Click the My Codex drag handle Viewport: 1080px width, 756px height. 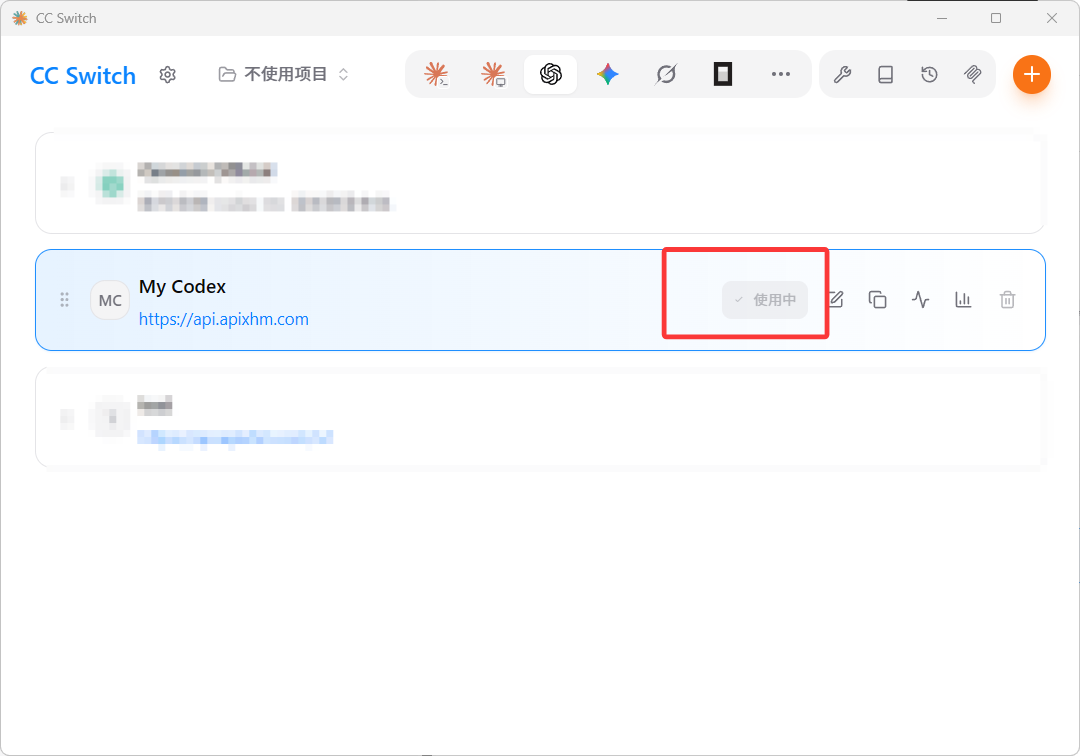click(x=64, y=300)
